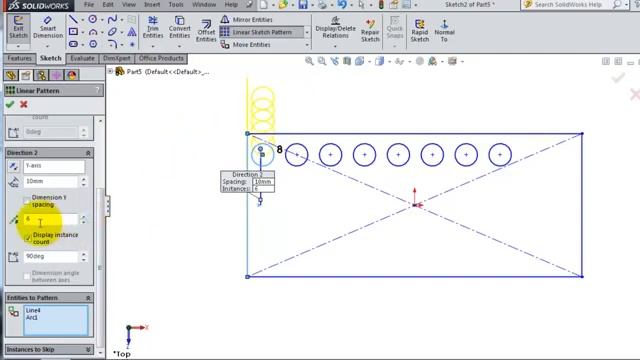Switch to the Evaluate tab
Image resolution: width=640 pixels, height=360 pixels.
click(82, 58)
